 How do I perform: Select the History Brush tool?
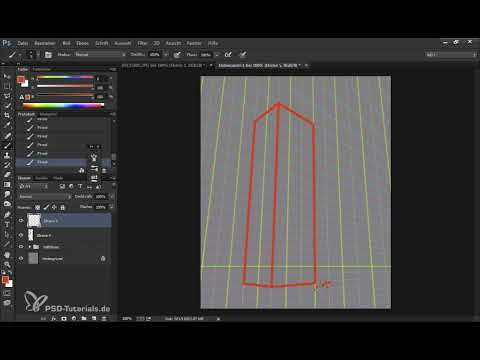tap(7, 165)
